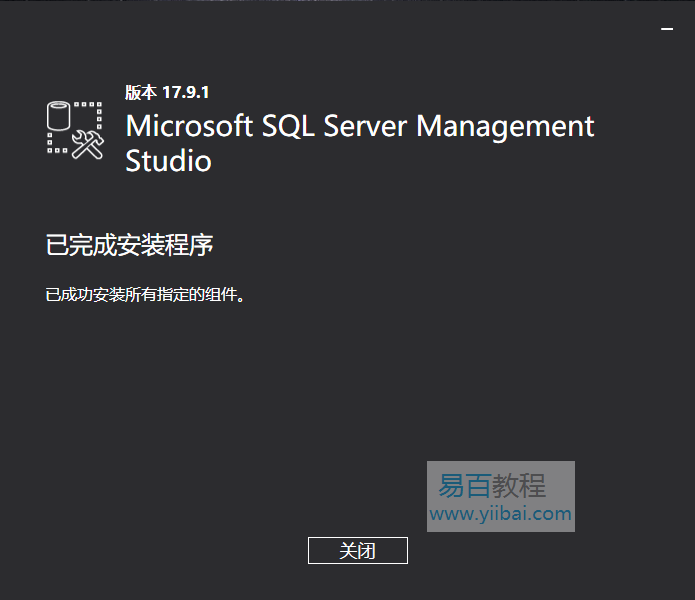Image resolution: width=695 pixels, height=600 pixels.
Task: Click the 易百教程 watermark text
Action: click(x=492, y=487)
